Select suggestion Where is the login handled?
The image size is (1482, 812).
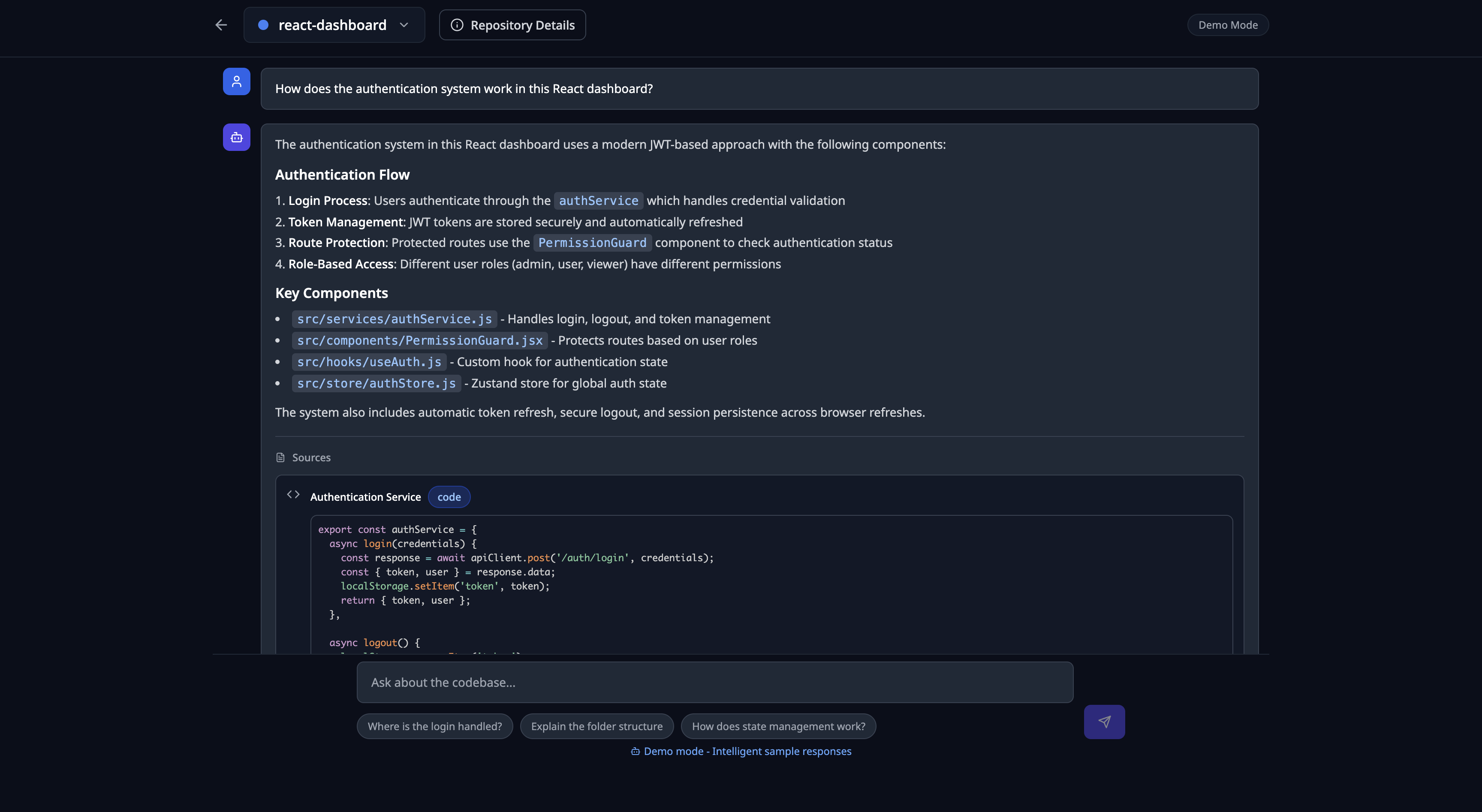pyautogui.click(x=434, y=726)
